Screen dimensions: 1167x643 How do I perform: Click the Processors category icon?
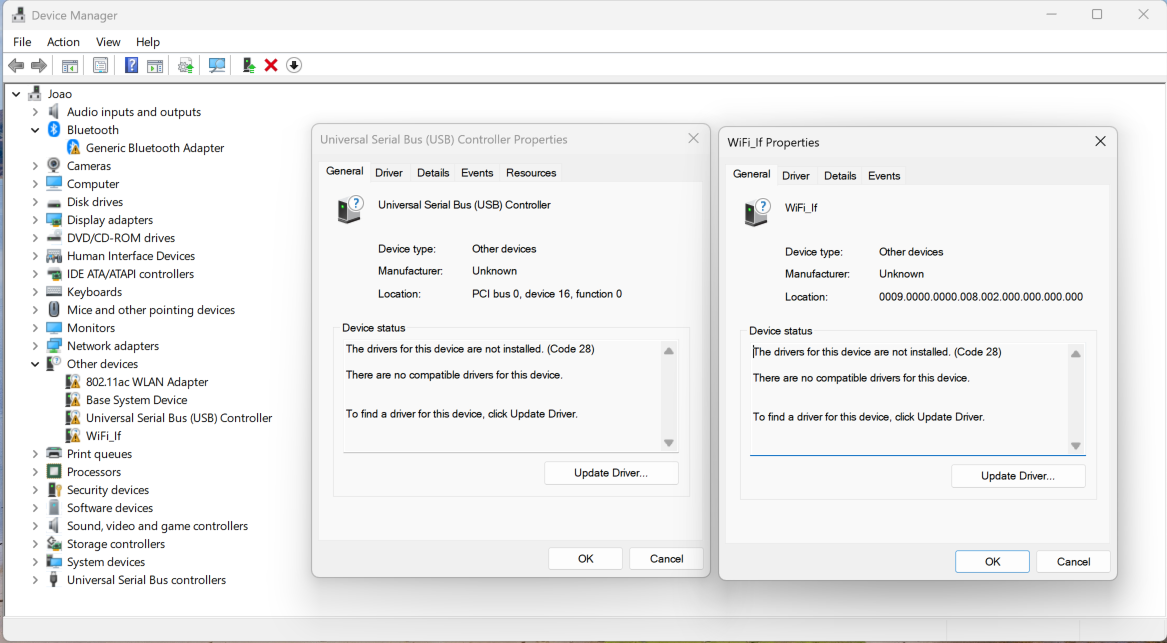(x=54, y=472)
